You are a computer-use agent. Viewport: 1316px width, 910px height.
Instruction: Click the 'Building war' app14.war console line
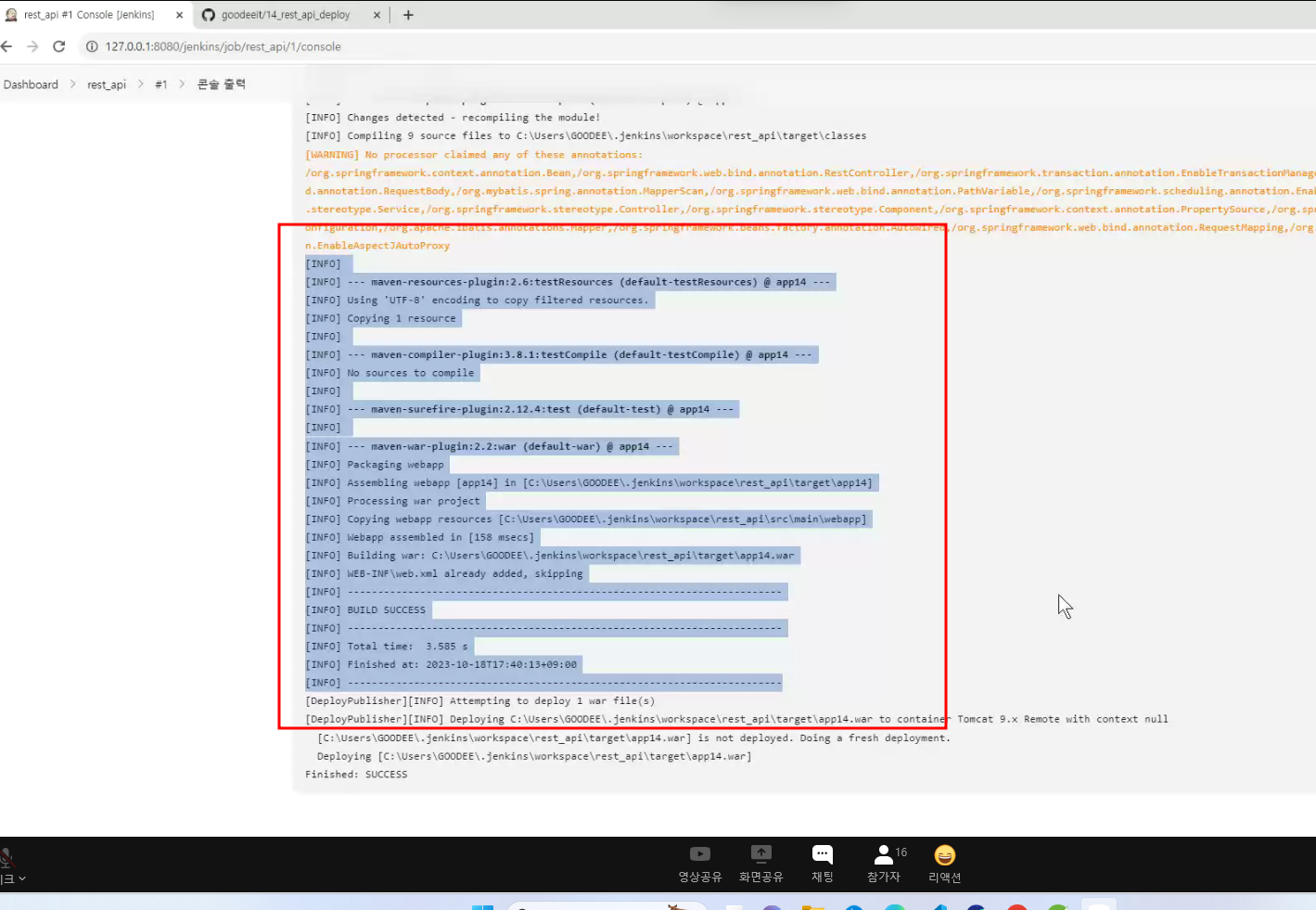pos(550,556)
